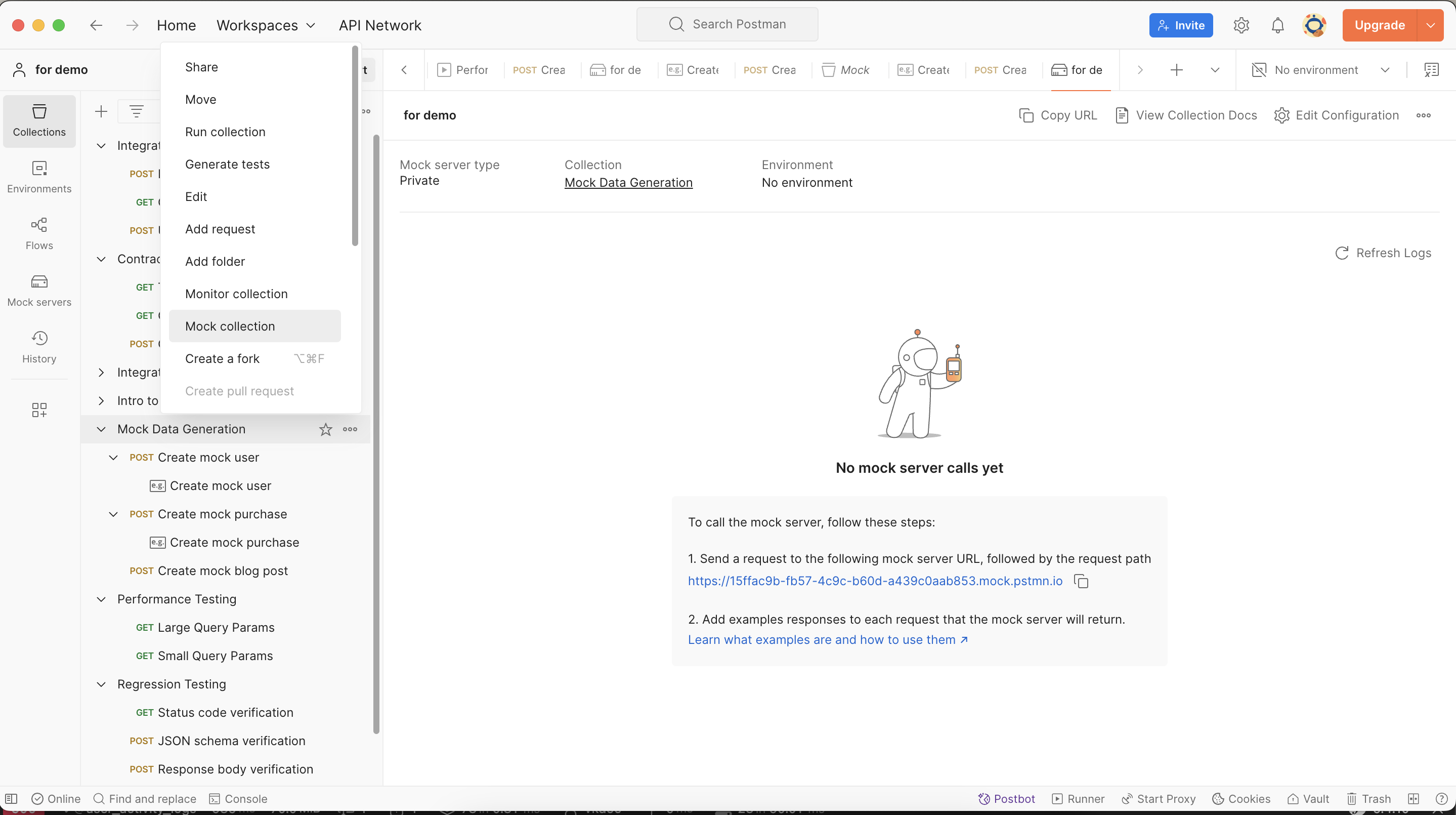Open Mock Data Generation more actions ellipsis
The image size is (1456, 815).
click(x=350, y=429)
